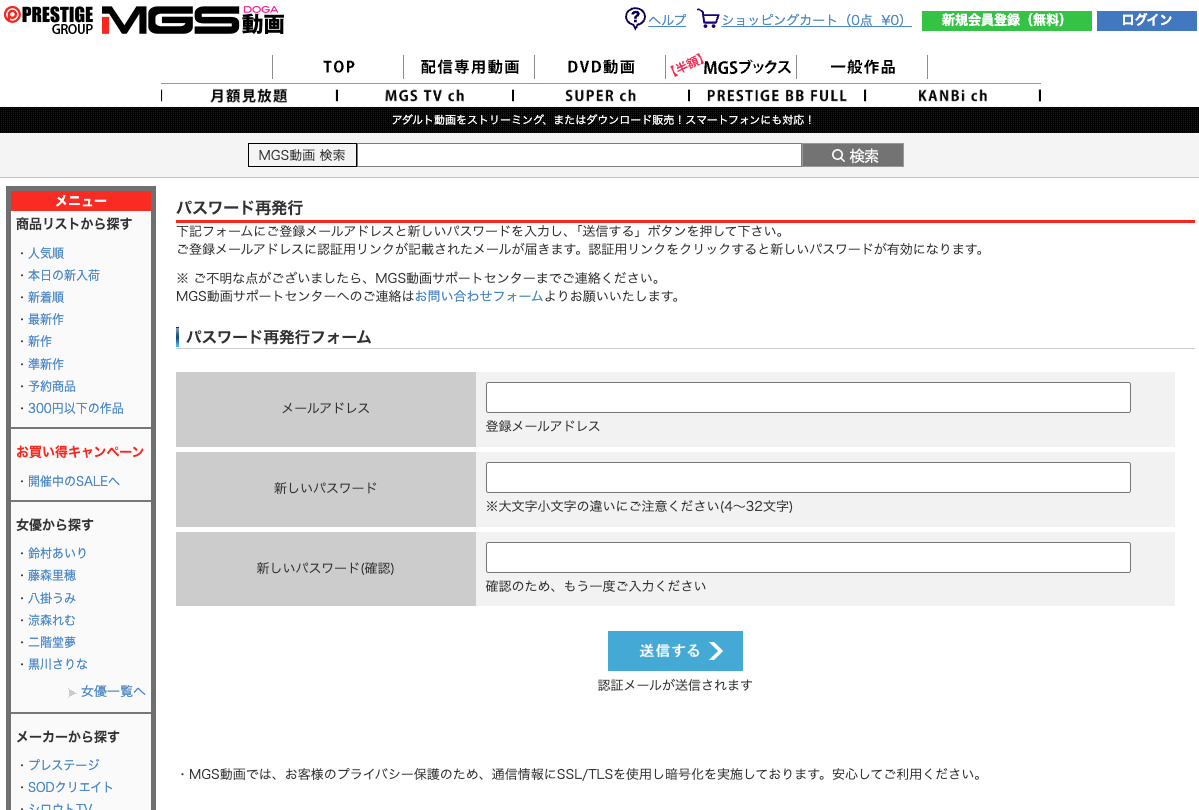Click the 送信する submit button
The width and height of the screenshot is (1199, 810).
click(x=675, y=651)
